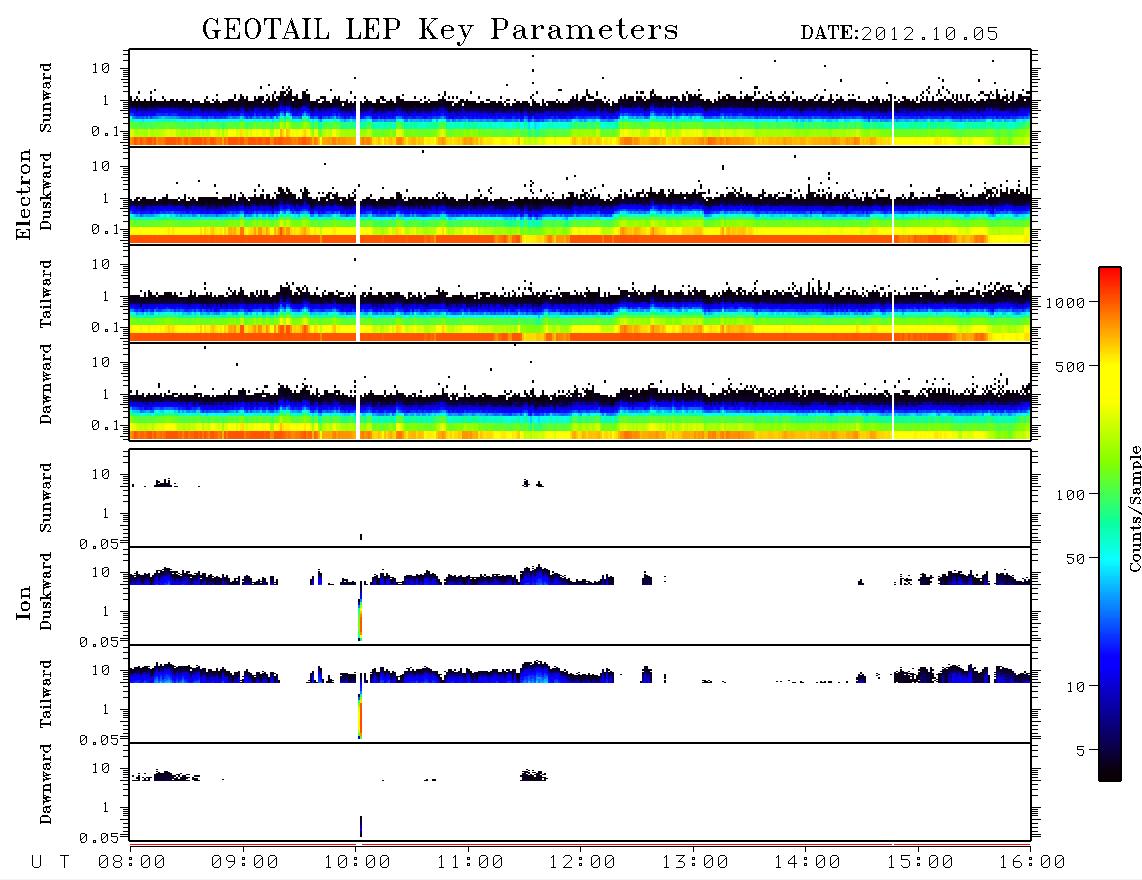Click the U T axis caption

coord(50,863)
